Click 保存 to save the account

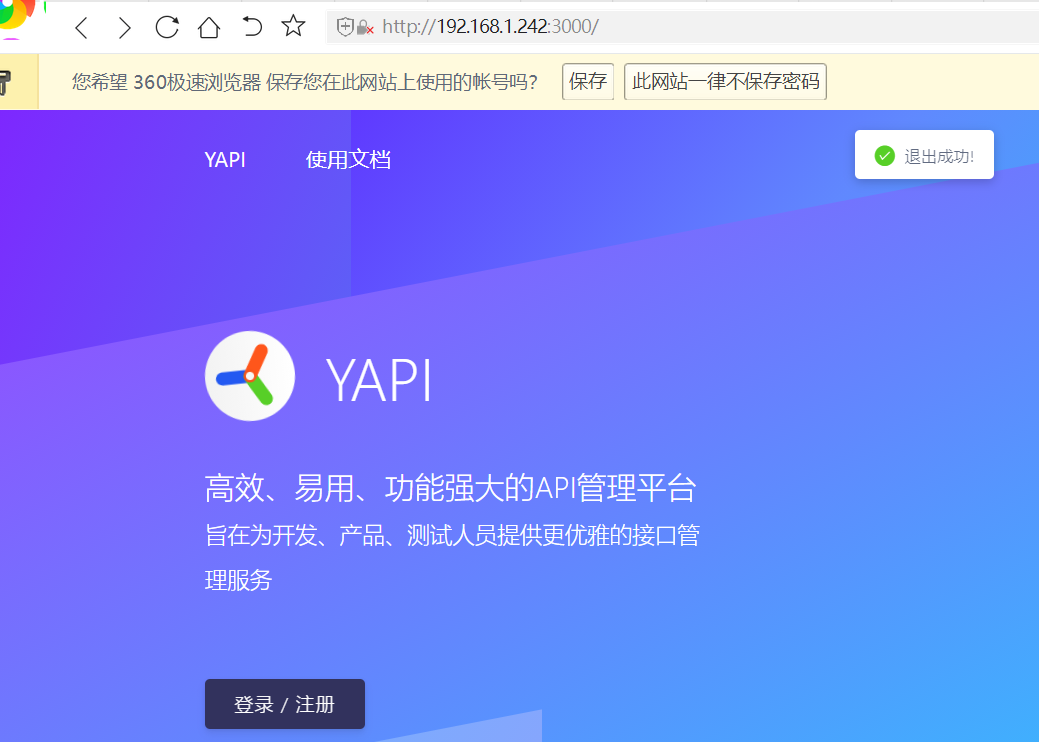pos(588,81)
